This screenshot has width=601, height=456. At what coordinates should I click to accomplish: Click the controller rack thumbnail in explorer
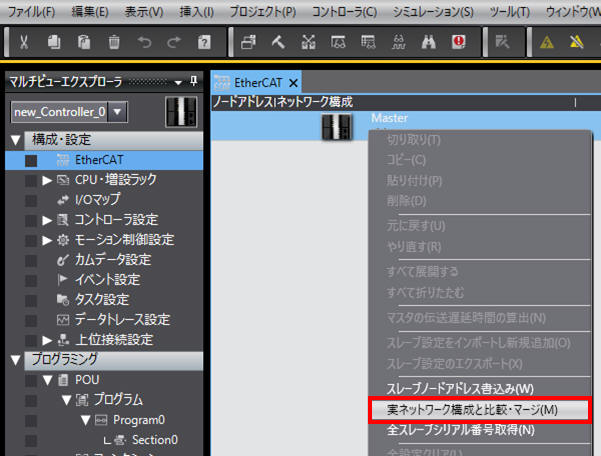tap(181, 112)
